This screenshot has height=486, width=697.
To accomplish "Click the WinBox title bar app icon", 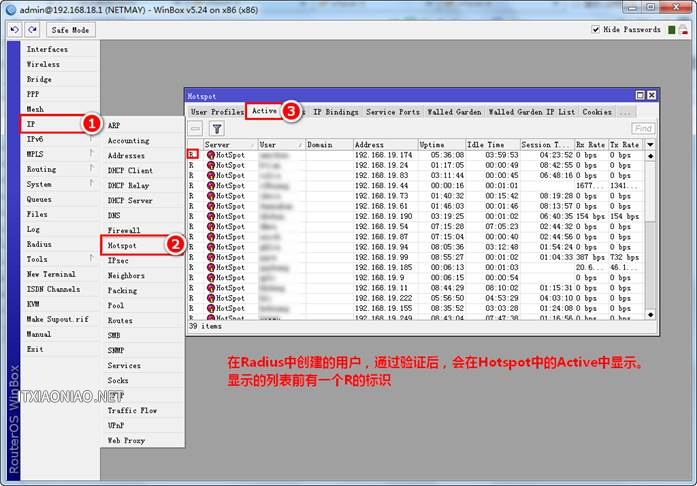I will [x=9, y=9].
